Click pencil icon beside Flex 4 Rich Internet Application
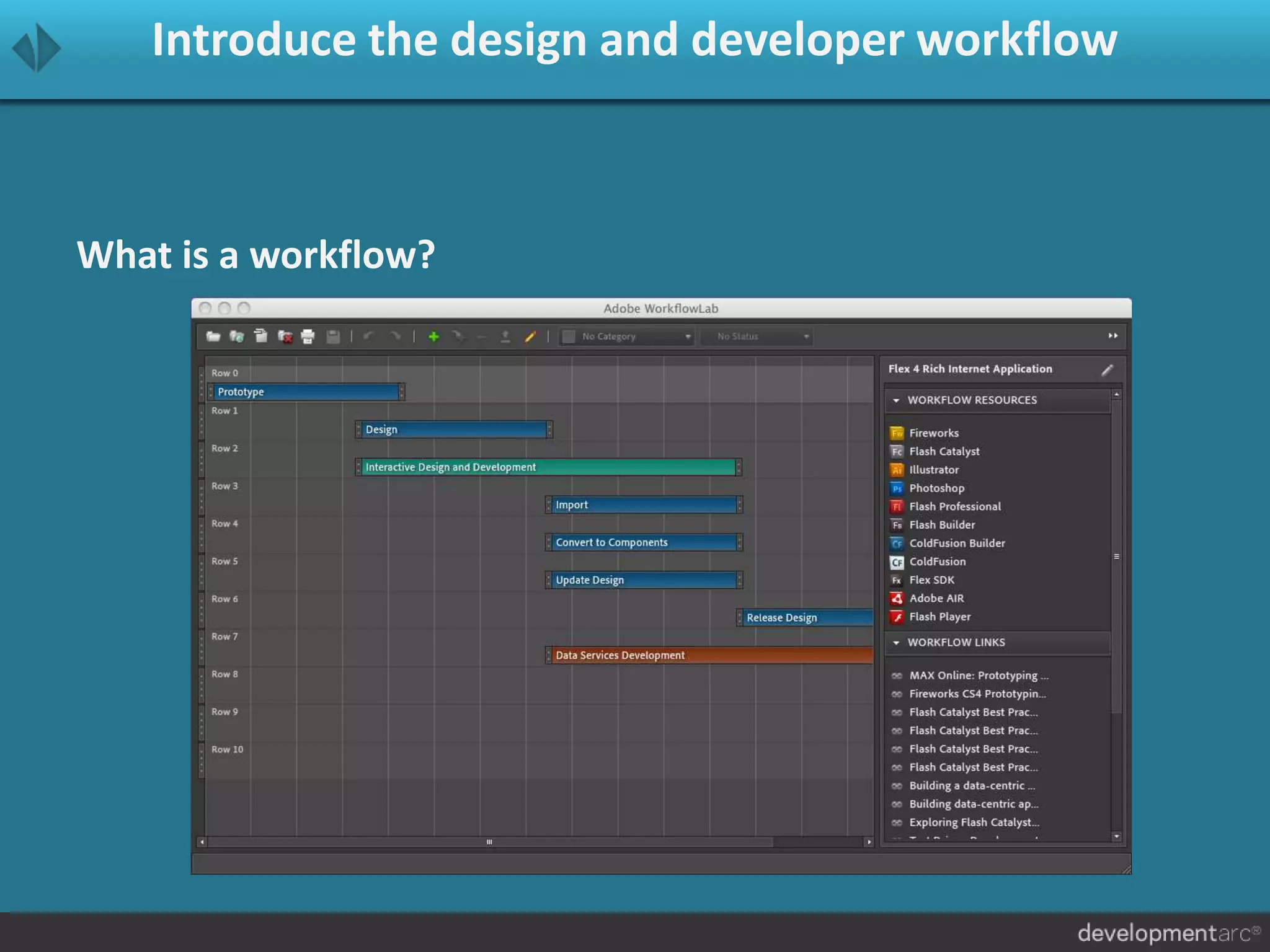Image resolution: width=1270 pixels, height=952 pixels. coord(1107,370)
